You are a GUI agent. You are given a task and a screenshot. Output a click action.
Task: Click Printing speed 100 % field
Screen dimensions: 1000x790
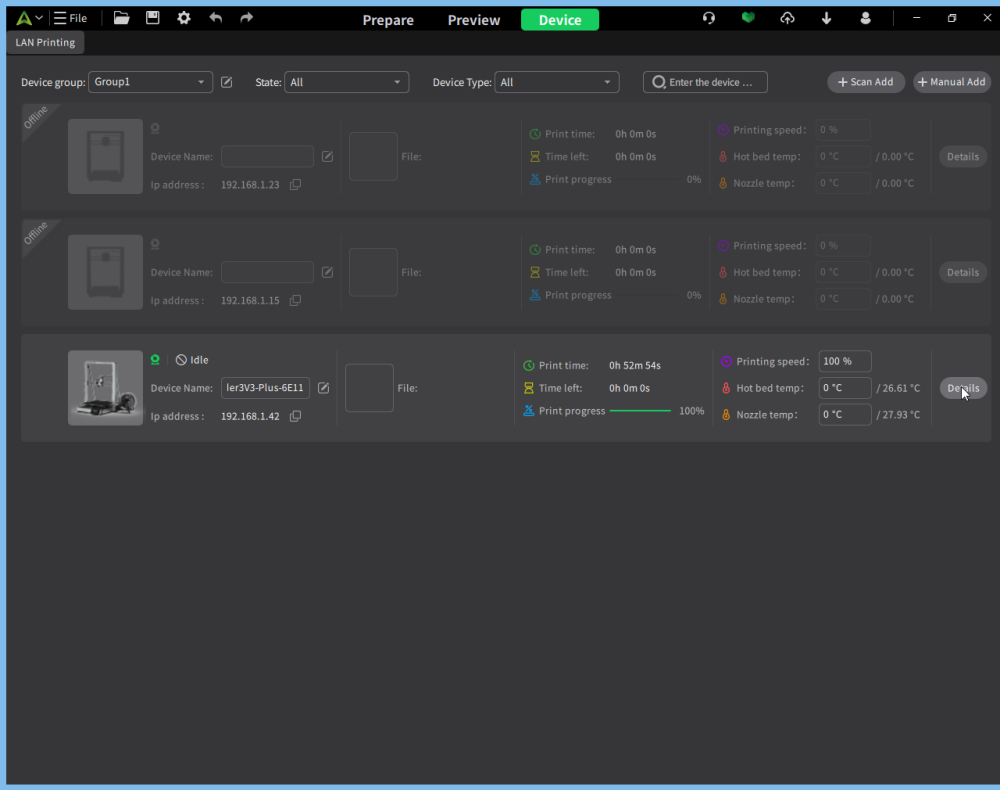844,361
